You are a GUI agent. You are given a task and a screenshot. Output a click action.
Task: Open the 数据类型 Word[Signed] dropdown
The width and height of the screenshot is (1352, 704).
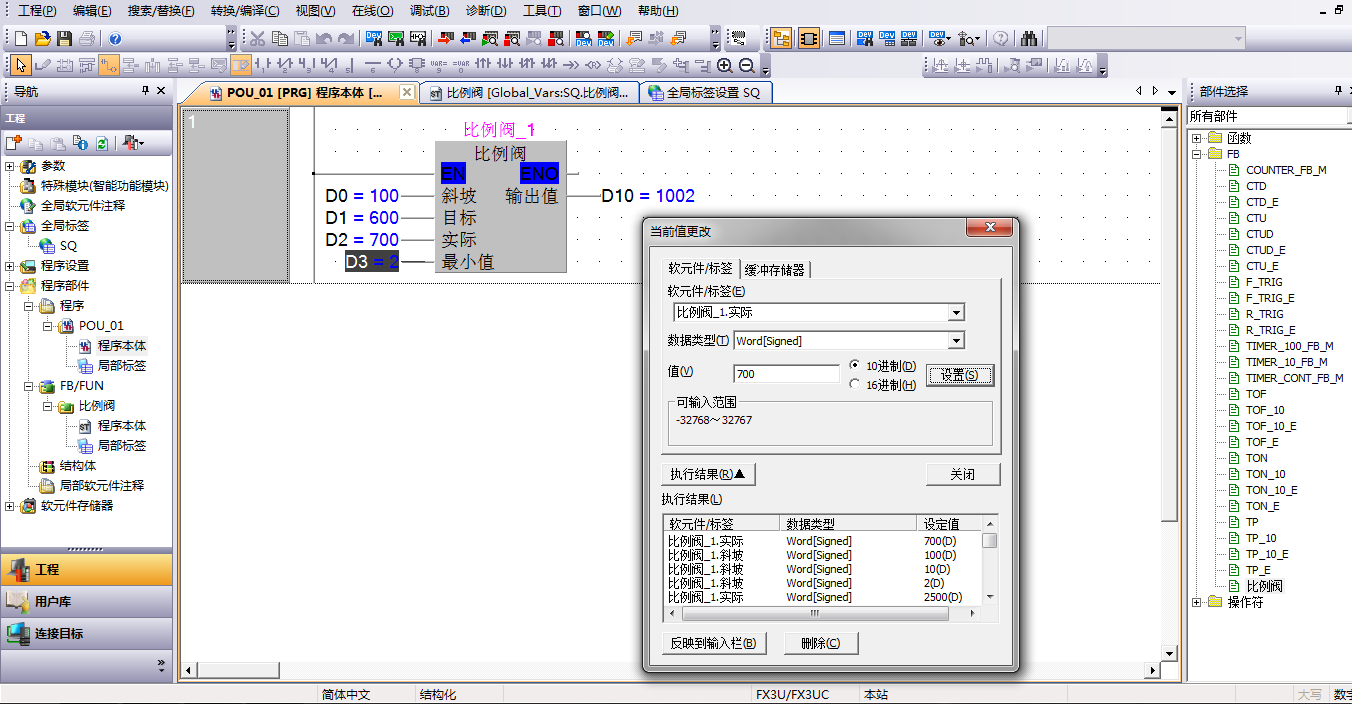point(956,341)
